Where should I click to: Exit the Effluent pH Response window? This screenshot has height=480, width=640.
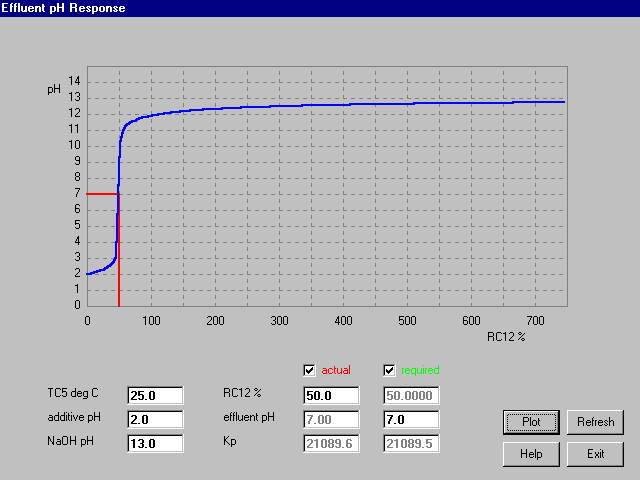pos(595,454)
